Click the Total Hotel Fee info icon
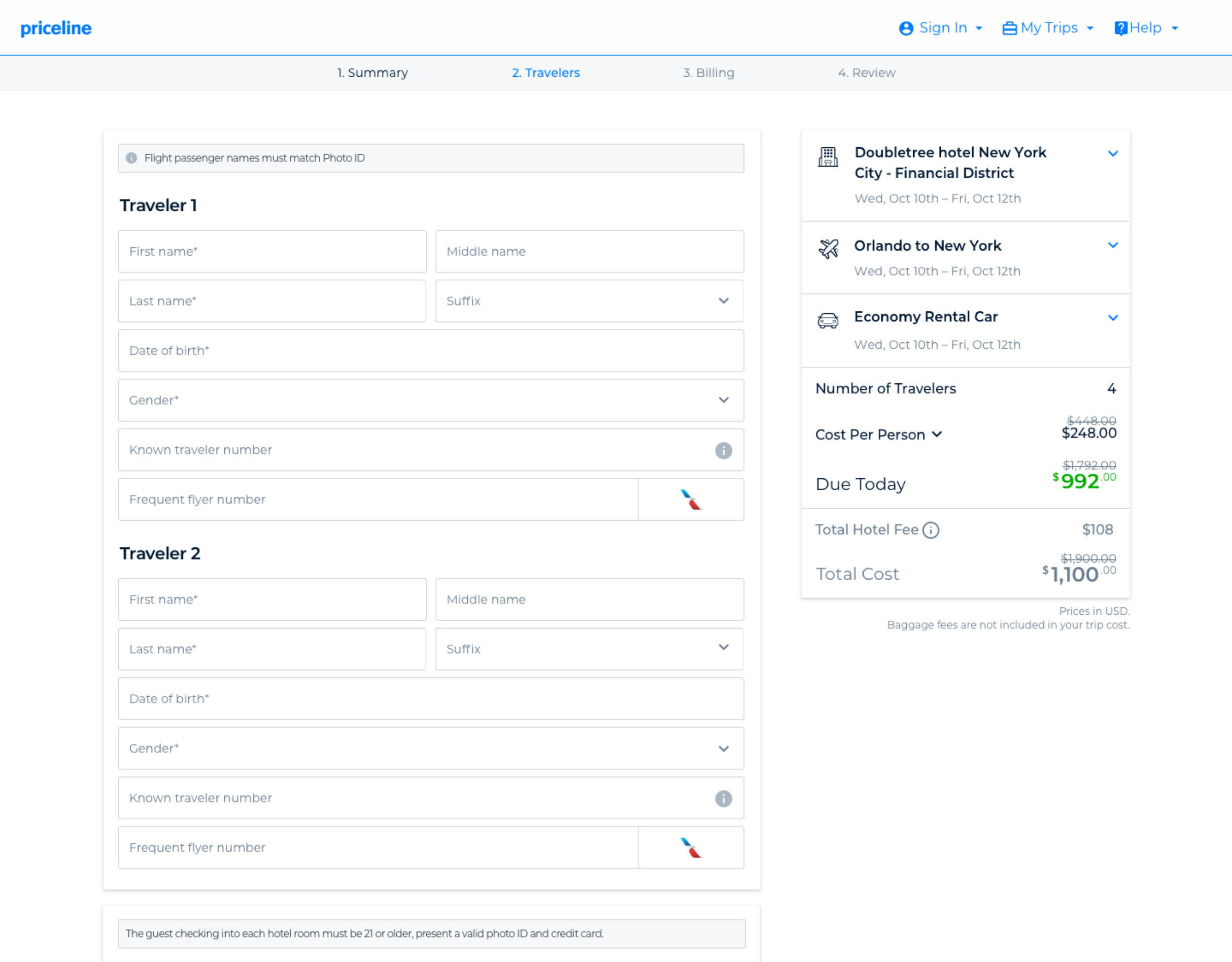 coord(931,530)
